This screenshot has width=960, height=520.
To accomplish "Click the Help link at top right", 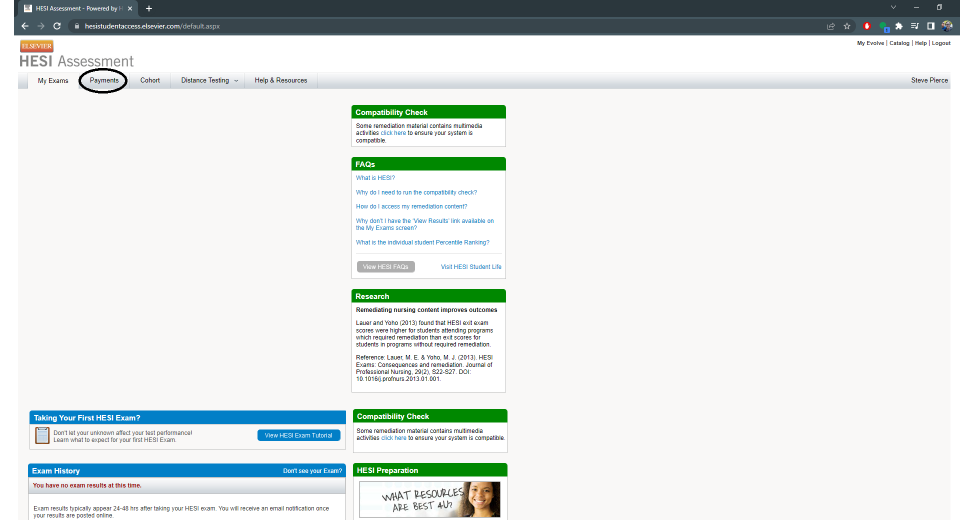I will [x=921, y=43].
